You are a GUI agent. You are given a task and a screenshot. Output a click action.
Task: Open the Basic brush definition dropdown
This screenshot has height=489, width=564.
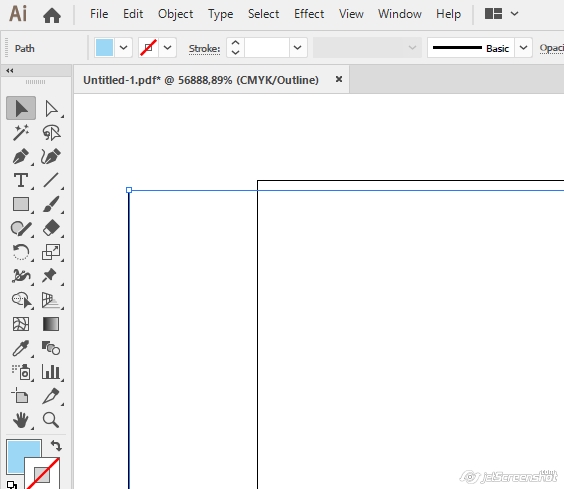click(523, 47)
